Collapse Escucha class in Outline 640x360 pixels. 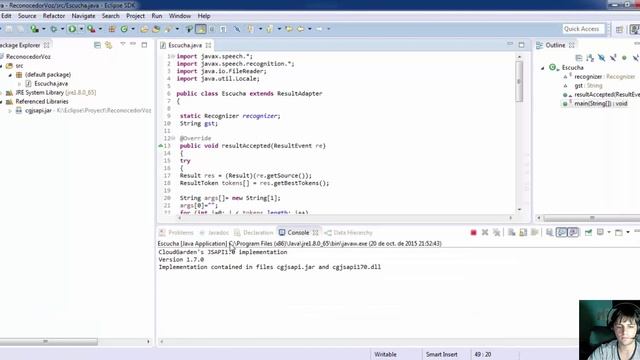tap(542, 68)
